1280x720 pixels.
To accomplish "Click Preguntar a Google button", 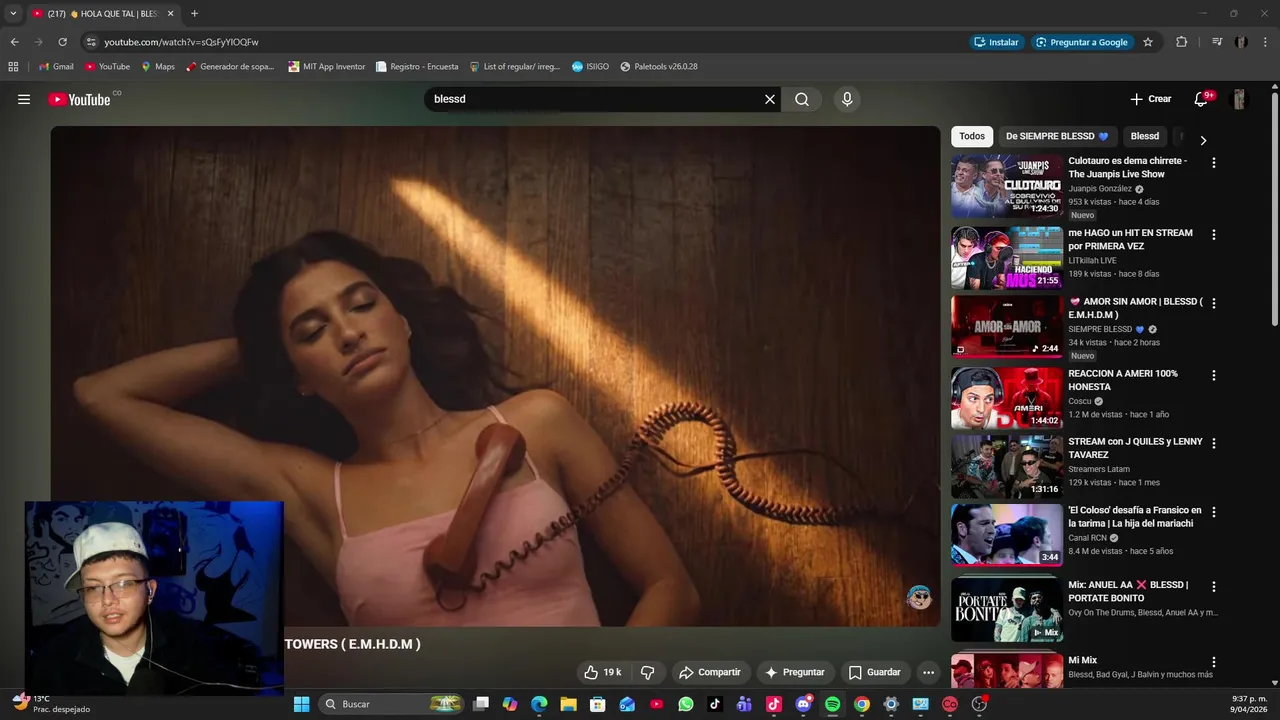I will [x=1082, y=42].
